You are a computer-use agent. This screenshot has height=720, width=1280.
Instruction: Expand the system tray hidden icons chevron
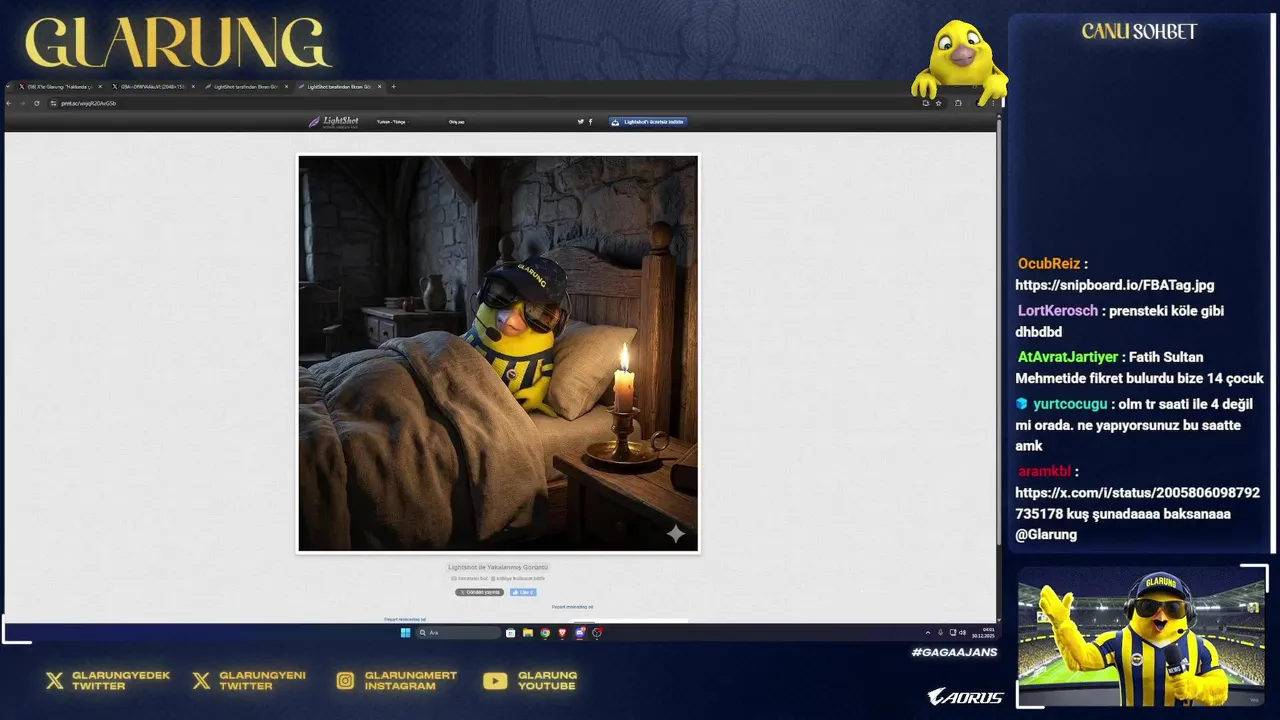pos(928,632)
